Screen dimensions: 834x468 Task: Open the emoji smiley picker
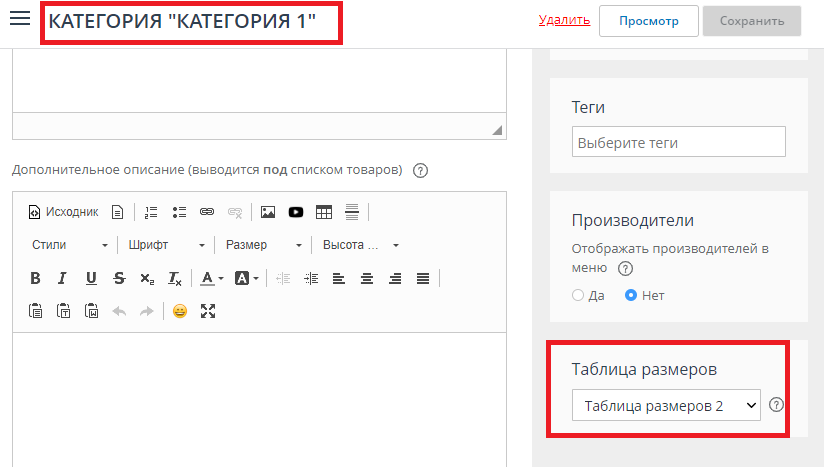pos(180,311)
